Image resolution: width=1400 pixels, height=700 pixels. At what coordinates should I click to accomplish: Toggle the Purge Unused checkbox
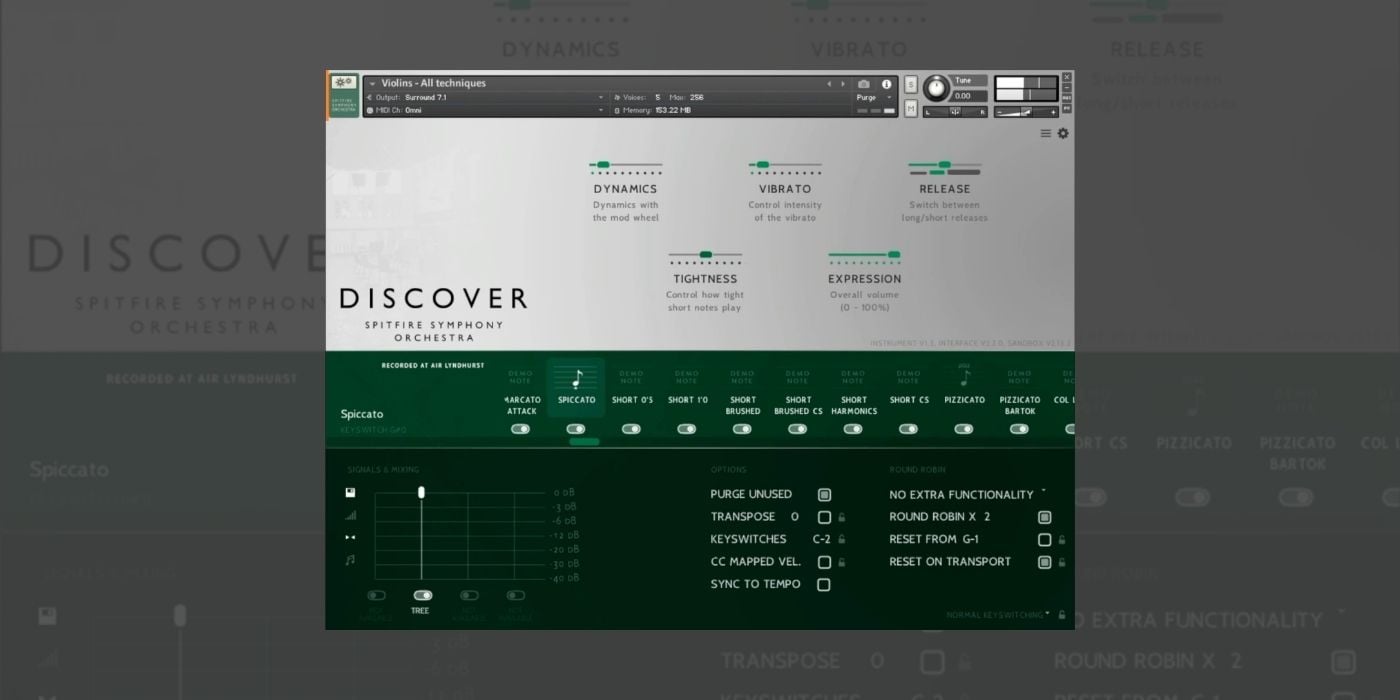point(824,495)
